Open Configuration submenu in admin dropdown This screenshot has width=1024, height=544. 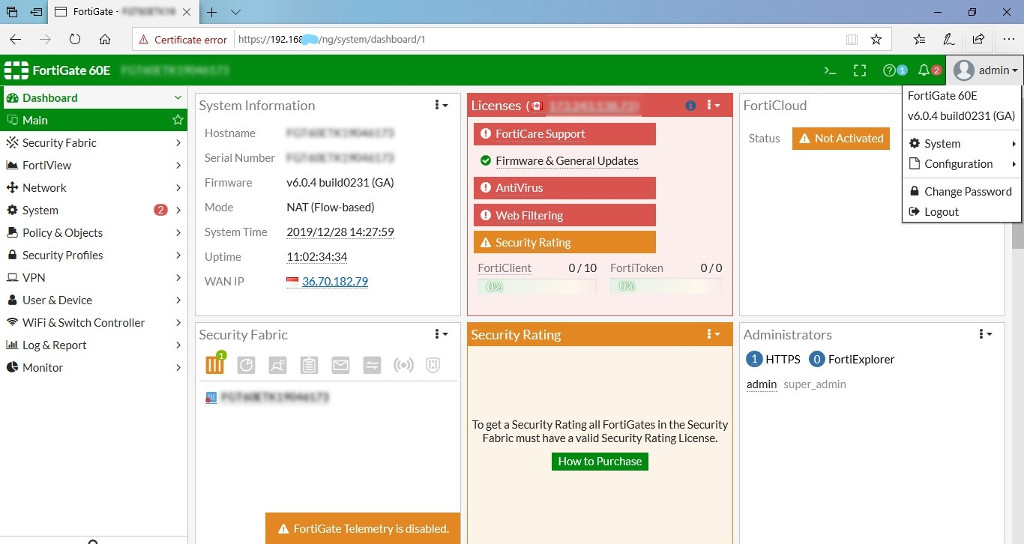click(962, 164)
